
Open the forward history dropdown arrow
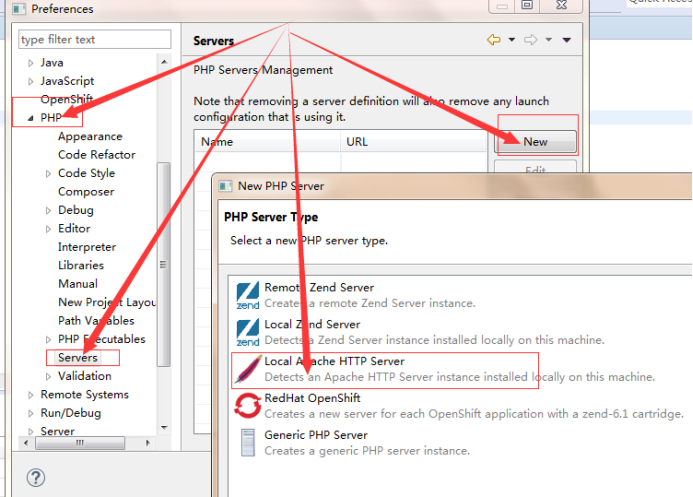(548, 40)
